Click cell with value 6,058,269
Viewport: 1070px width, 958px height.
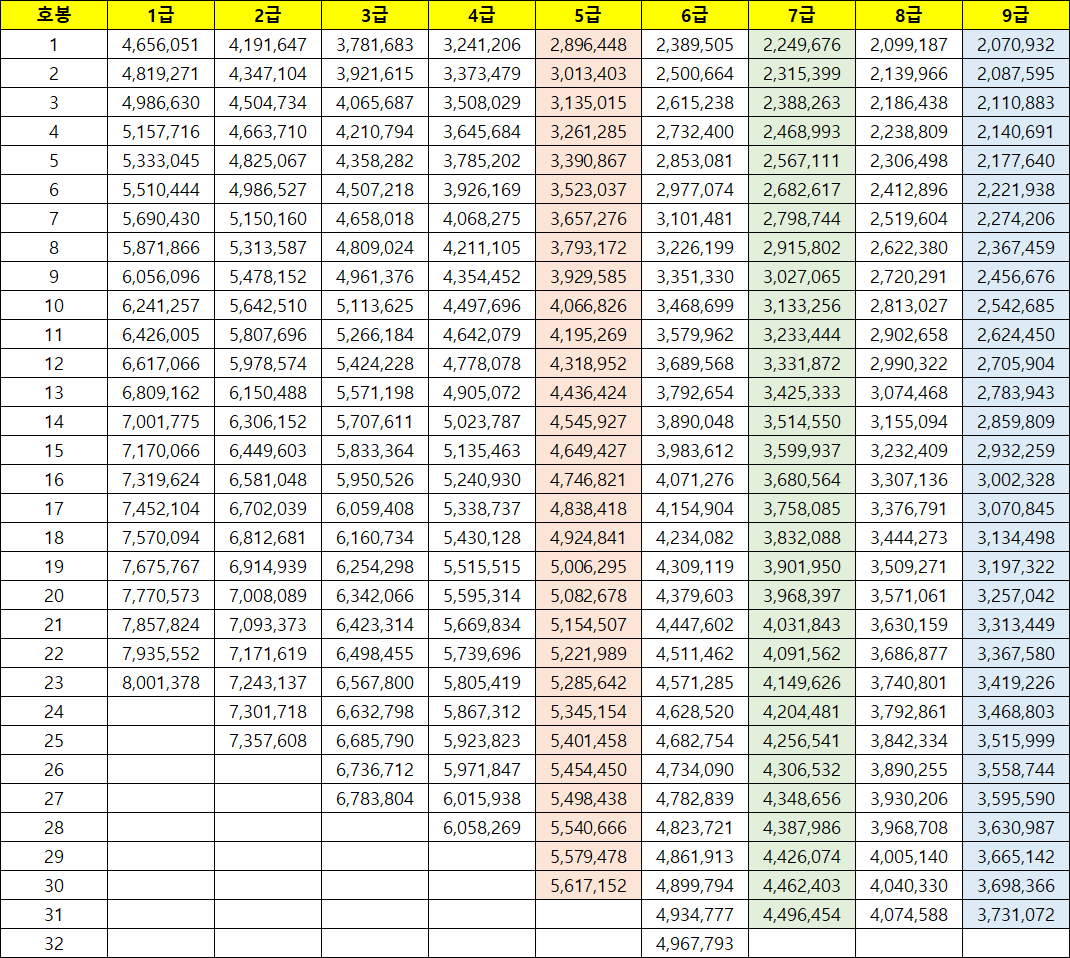(482, 828)
